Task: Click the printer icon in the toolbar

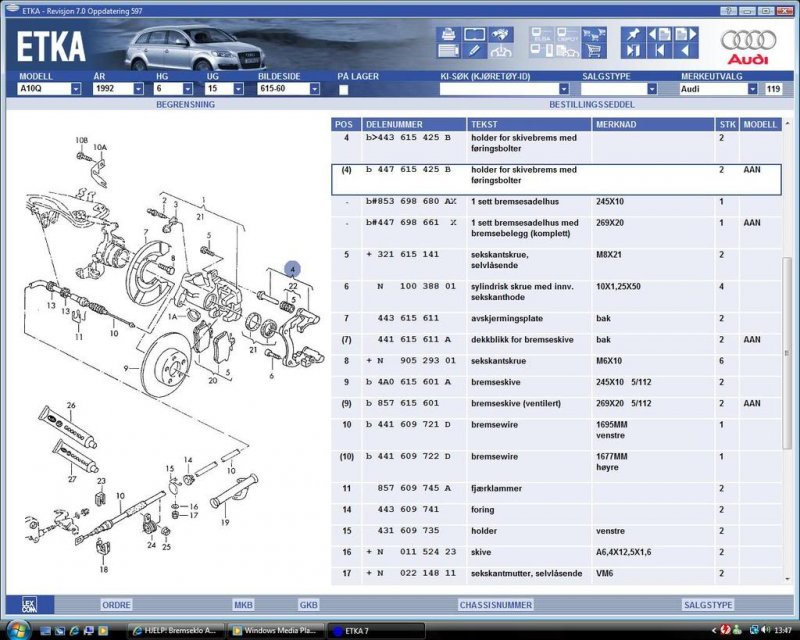Action: [x=447, y=33]
